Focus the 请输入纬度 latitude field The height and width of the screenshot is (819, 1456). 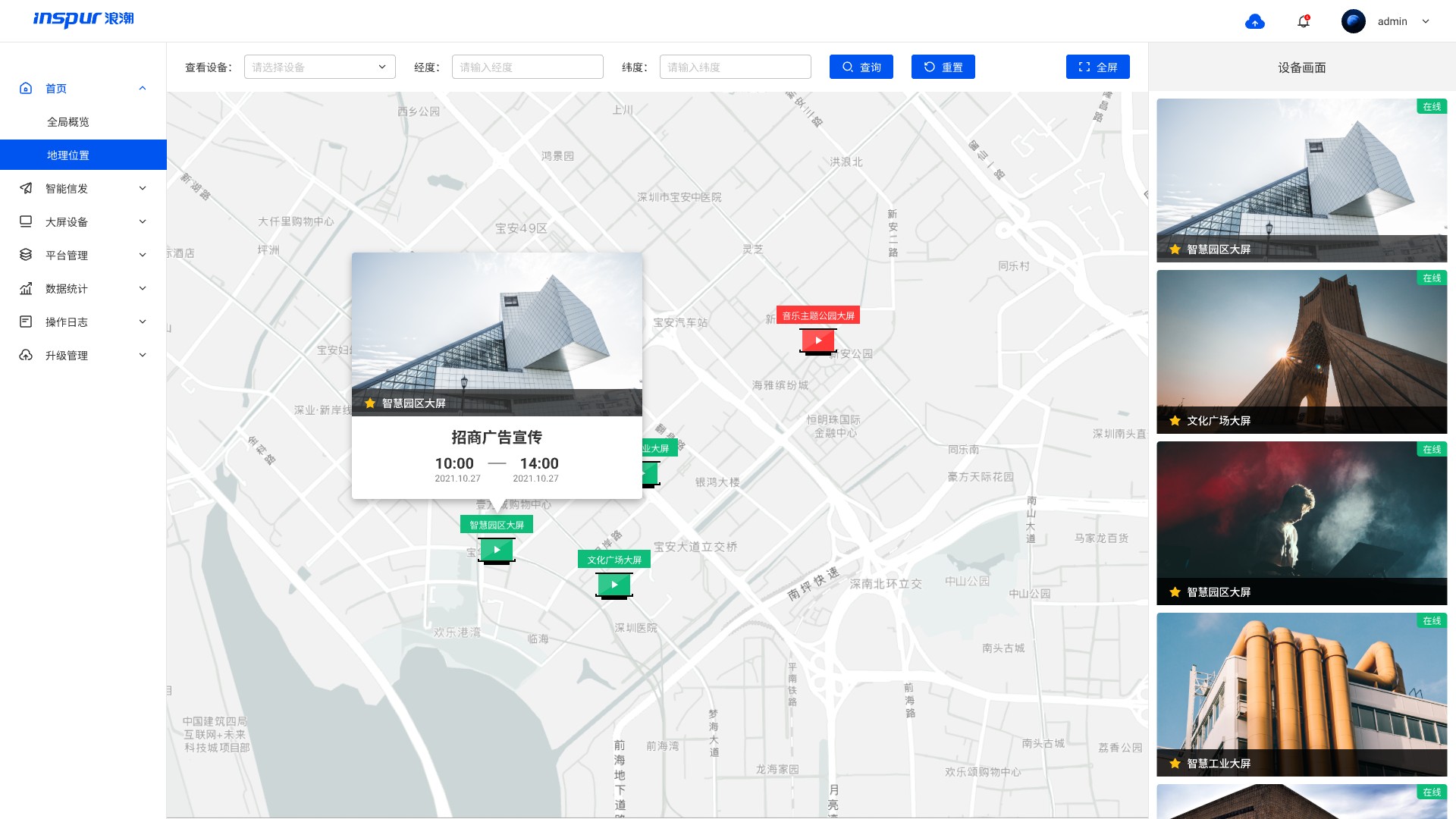(736, 67)
